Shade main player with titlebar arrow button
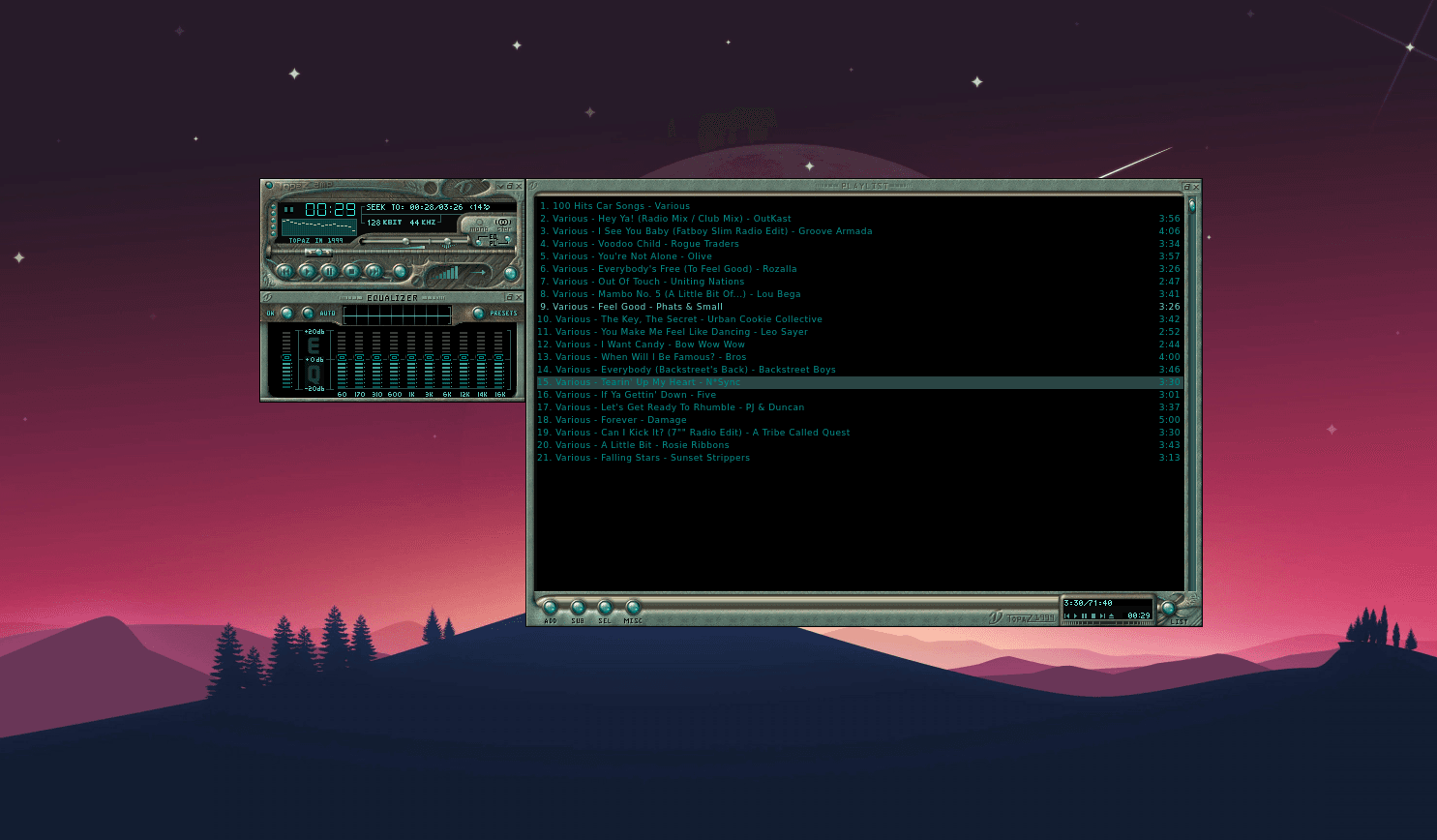The width and height of the screenshot is (1437, 840). 500,186
